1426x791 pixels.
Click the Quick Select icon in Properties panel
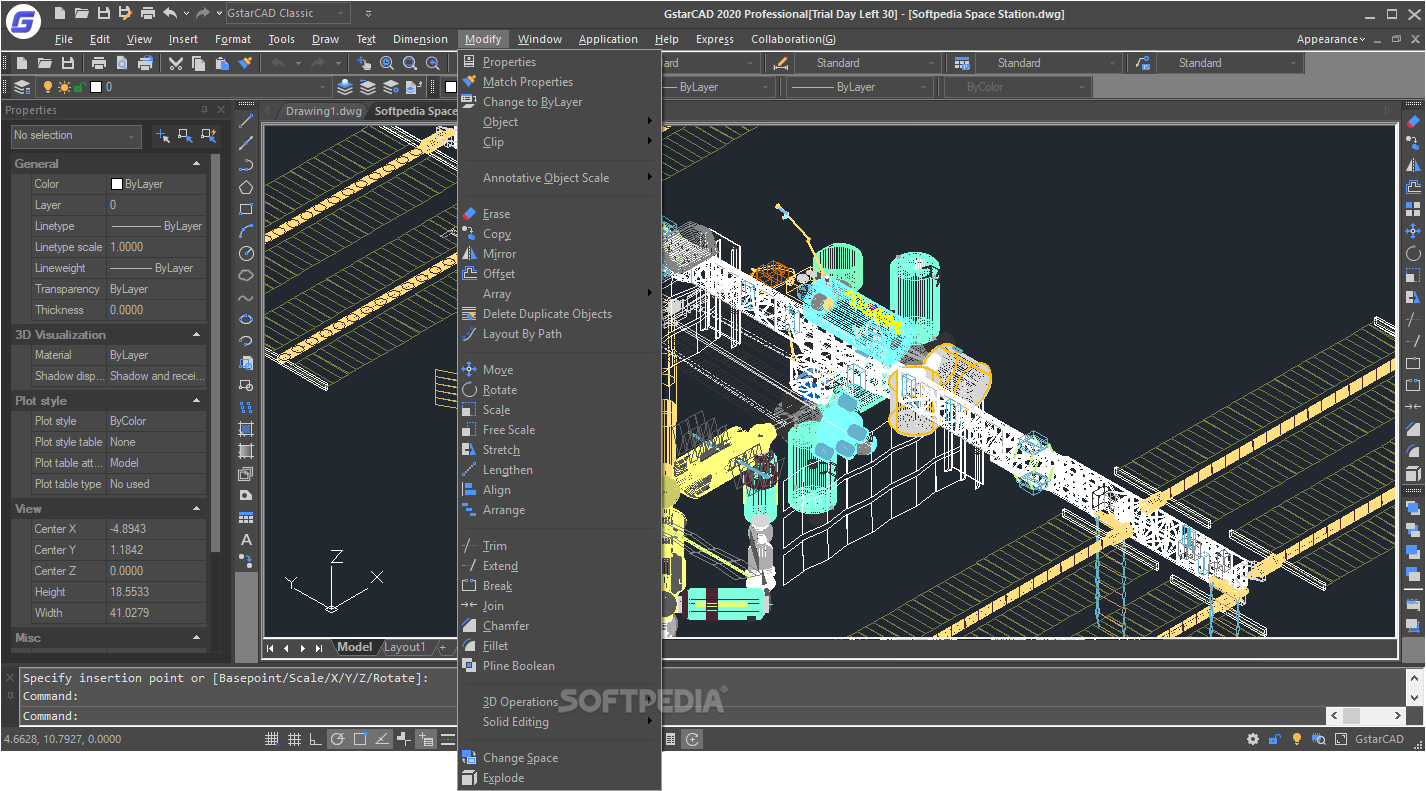(x=208, y=135)
